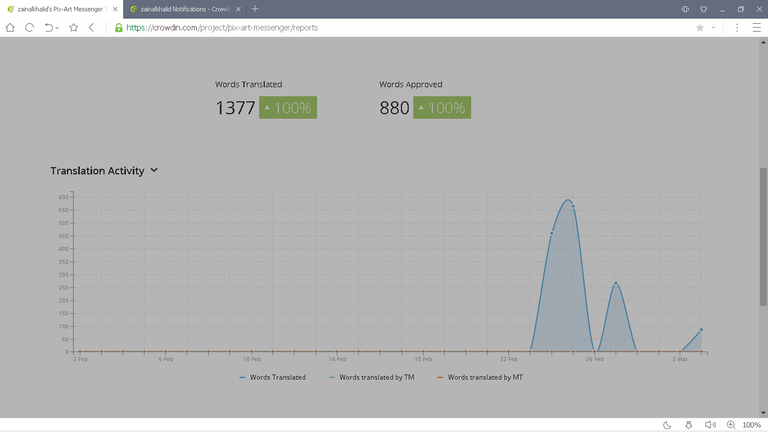Click the highest chart data point near 550

pyautogui.click(x=573, y=206)
